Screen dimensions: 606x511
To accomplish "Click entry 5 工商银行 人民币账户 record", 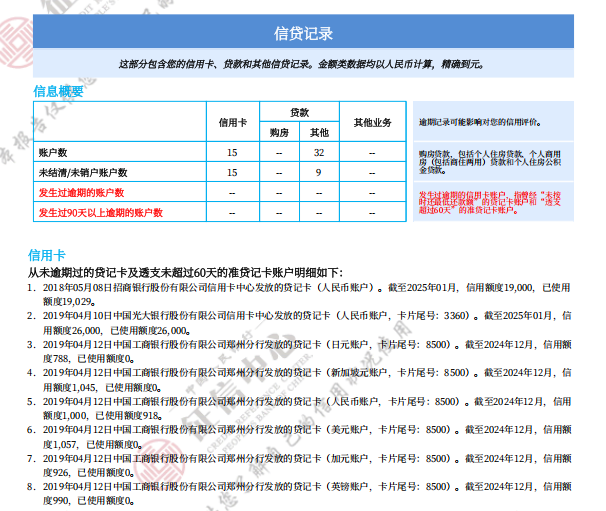I will pos(300,409).
